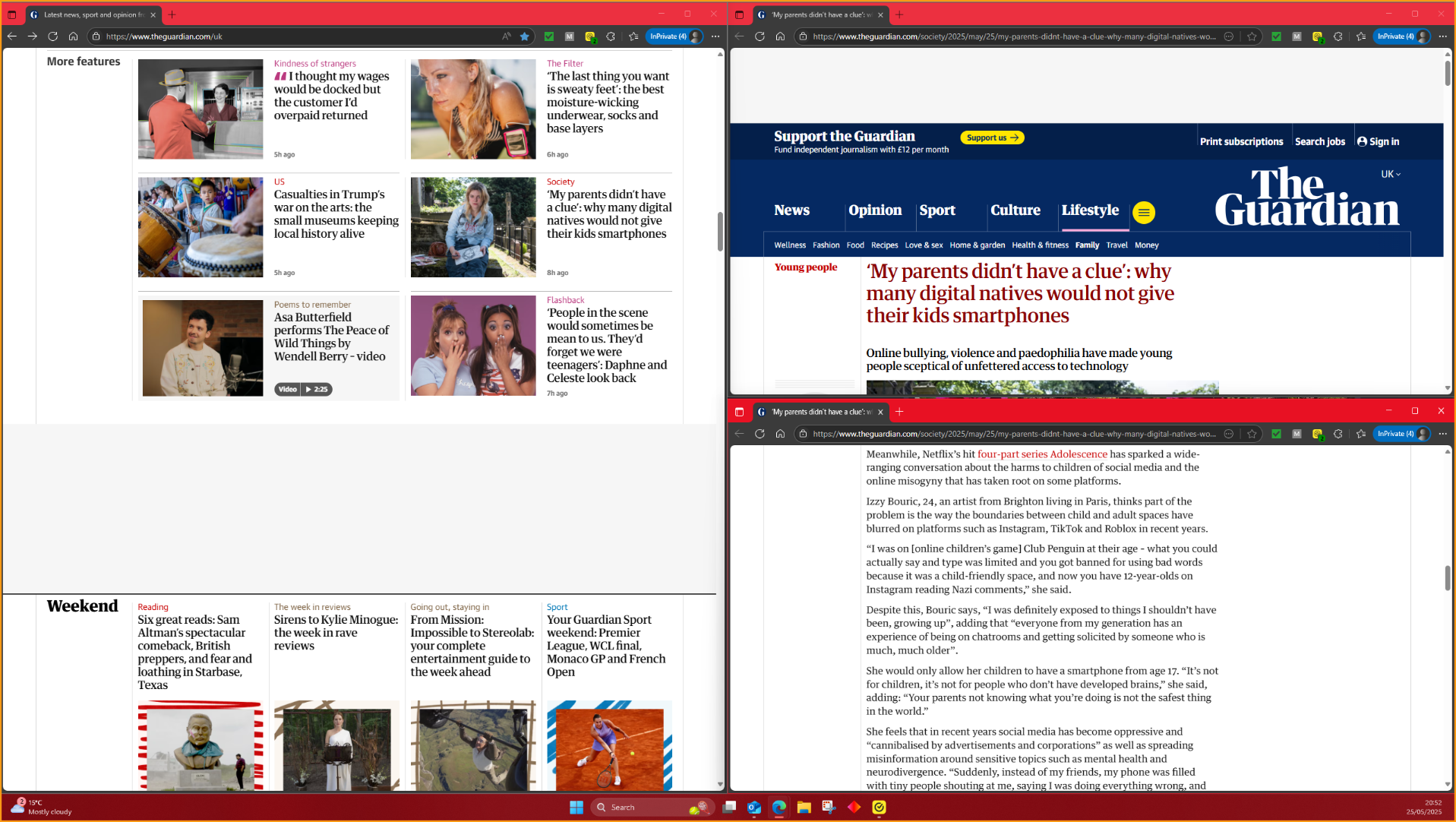Open a new tab in the top-right window

click(899, 14)
